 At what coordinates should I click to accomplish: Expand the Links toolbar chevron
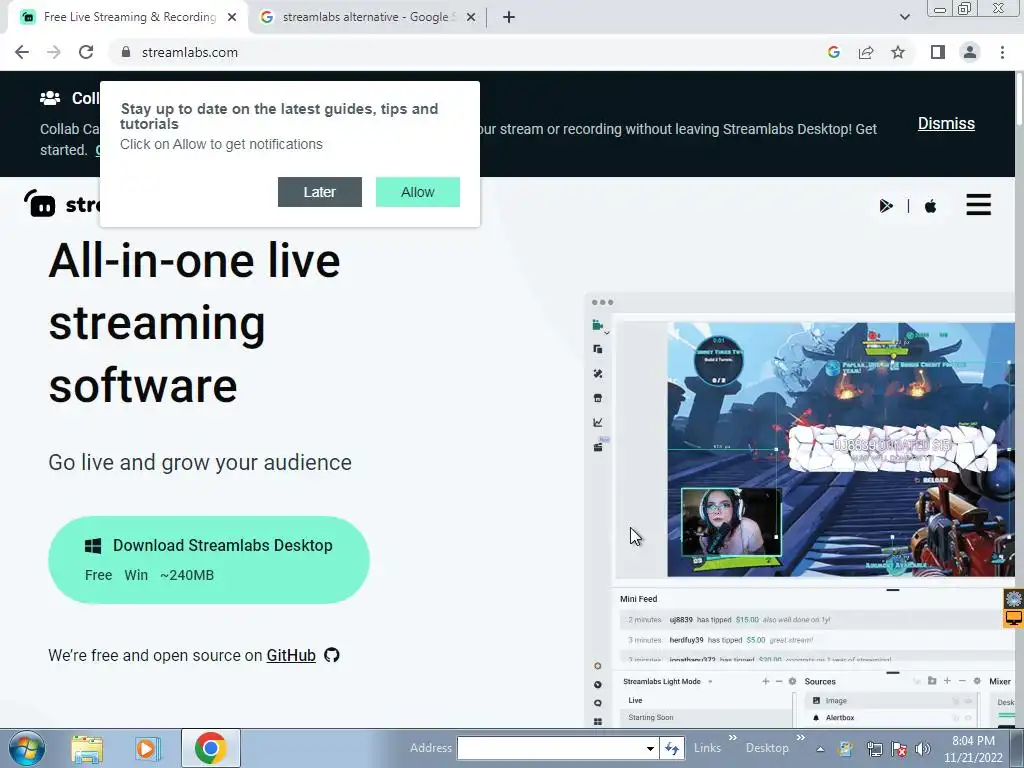pyautogui.click(x=733, y=737)
